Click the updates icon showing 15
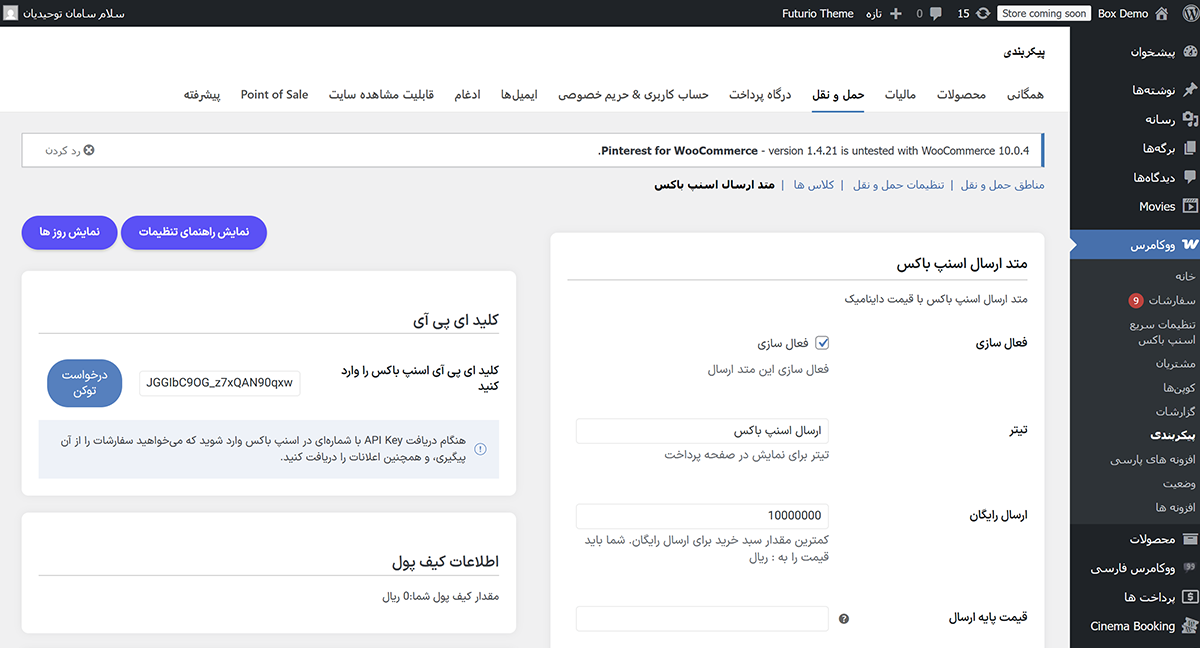 point(983,14)
